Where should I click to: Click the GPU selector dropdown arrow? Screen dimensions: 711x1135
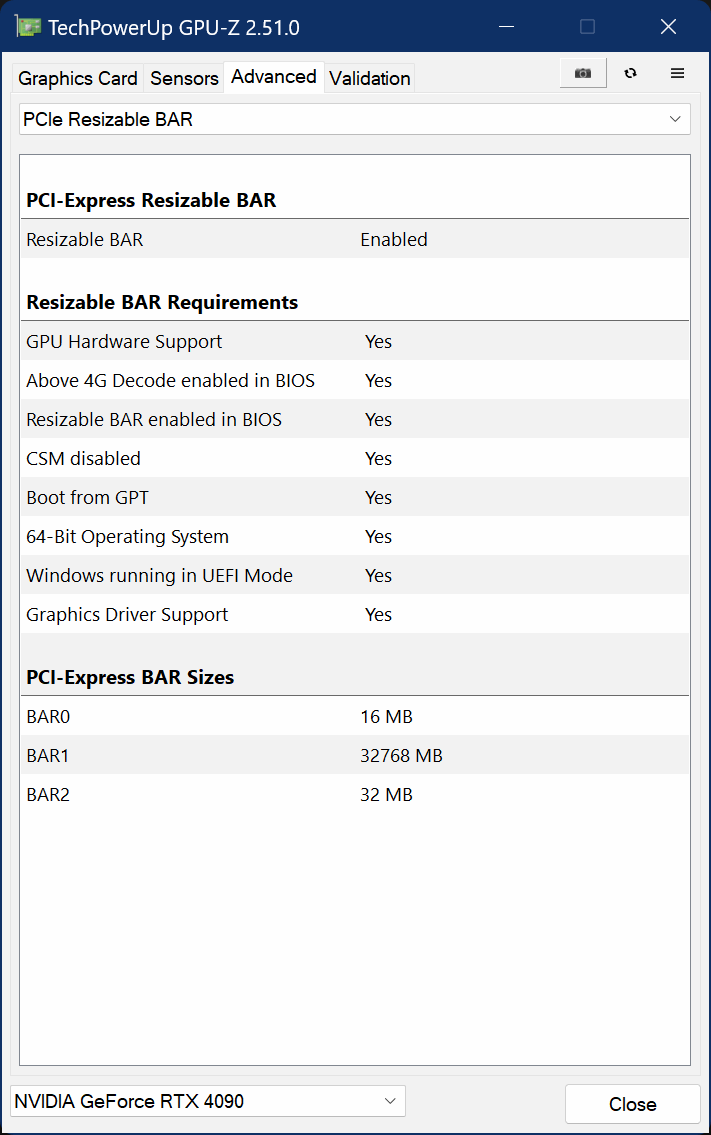(x=390, y=1102)
